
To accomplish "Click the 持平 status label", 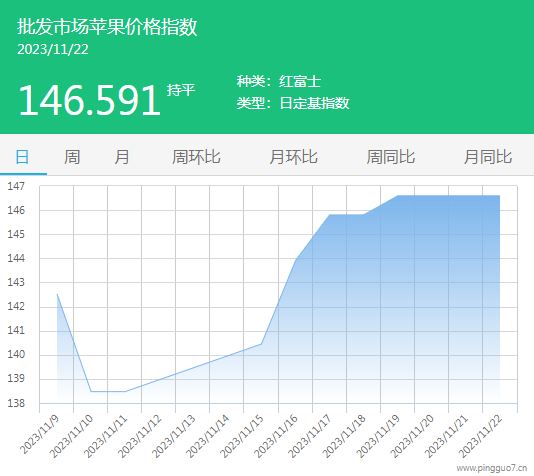I will [181, 90].
